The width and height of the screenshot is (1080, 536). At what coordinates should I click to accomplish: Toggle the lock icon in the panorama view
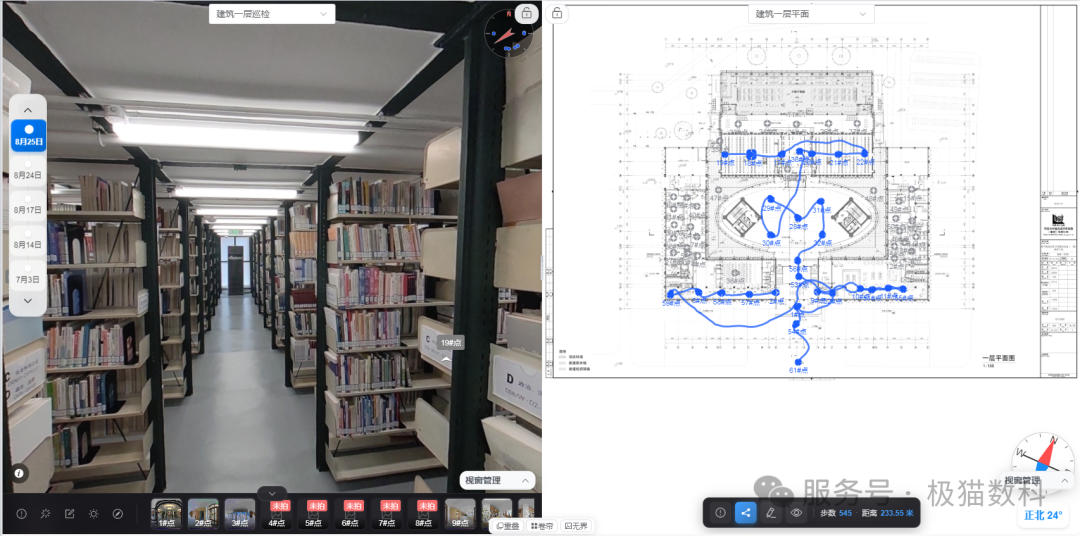coord(527,13)
